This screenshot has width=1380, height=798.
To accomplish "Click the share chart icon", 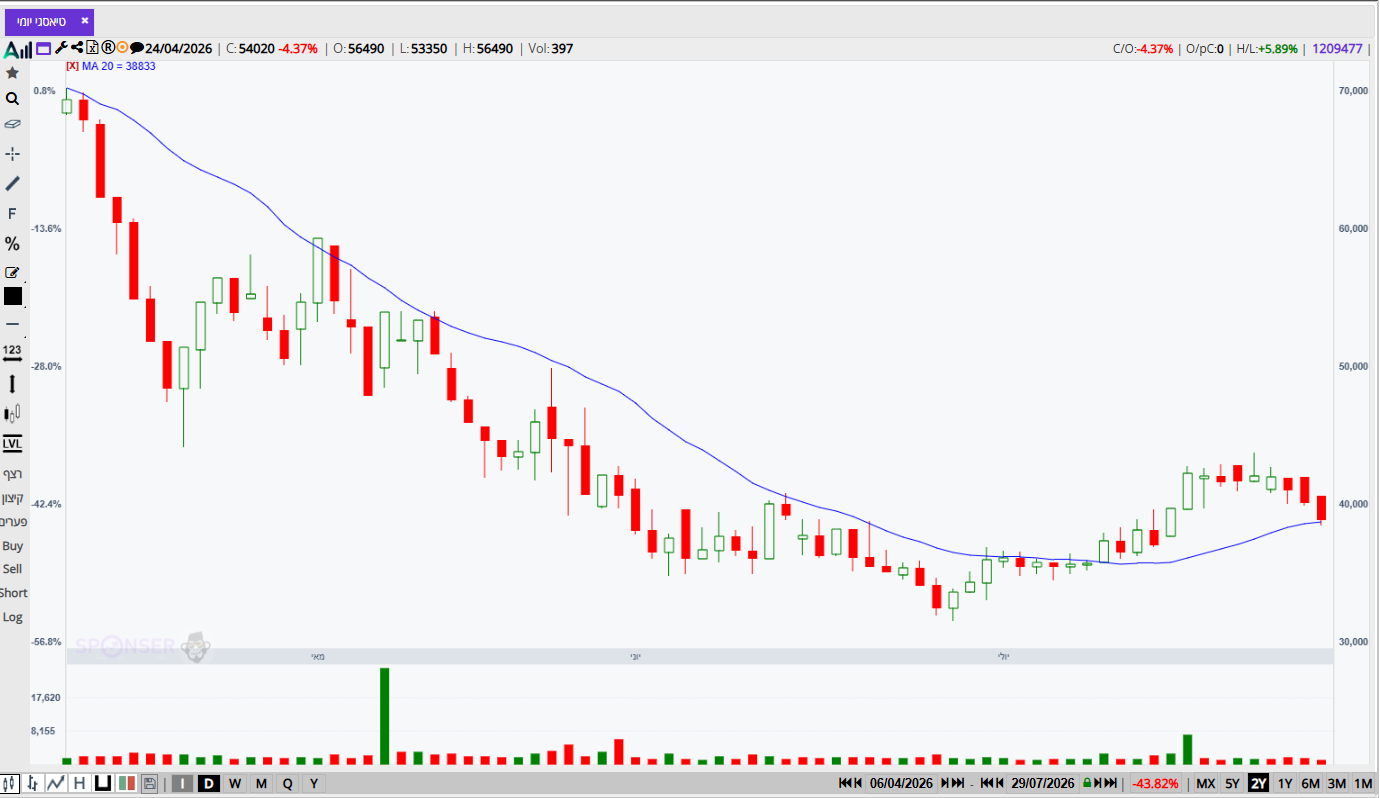I will point(77,47).
